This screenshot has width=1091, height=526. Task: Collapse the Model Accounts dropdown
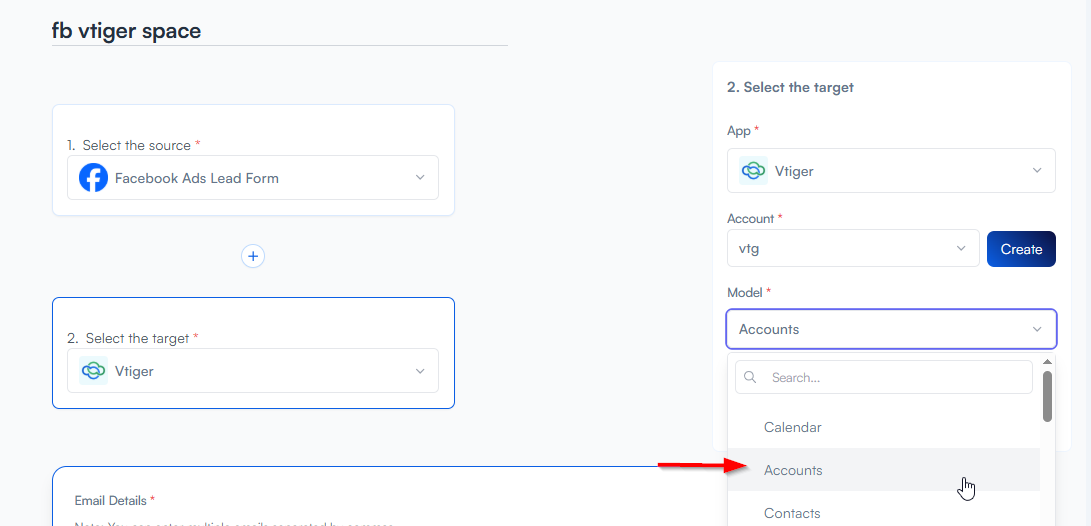1037,329
